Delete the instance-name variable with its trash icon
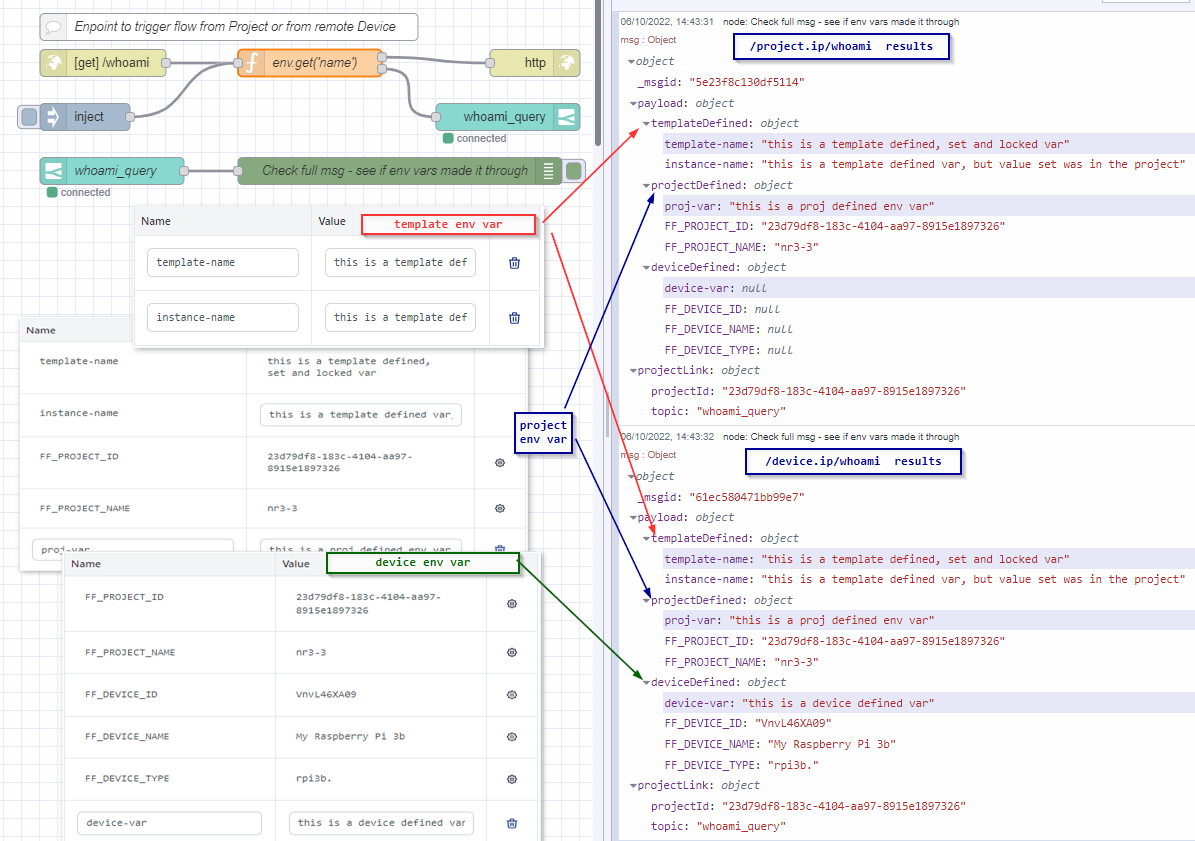 coord(513,317)
